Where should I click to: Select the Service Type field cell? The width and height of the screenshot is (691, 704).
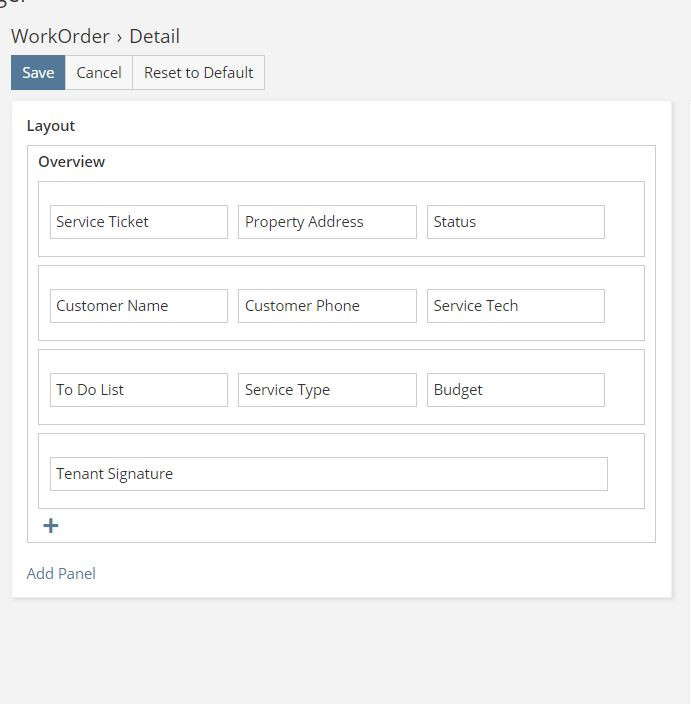coord(327,390)
